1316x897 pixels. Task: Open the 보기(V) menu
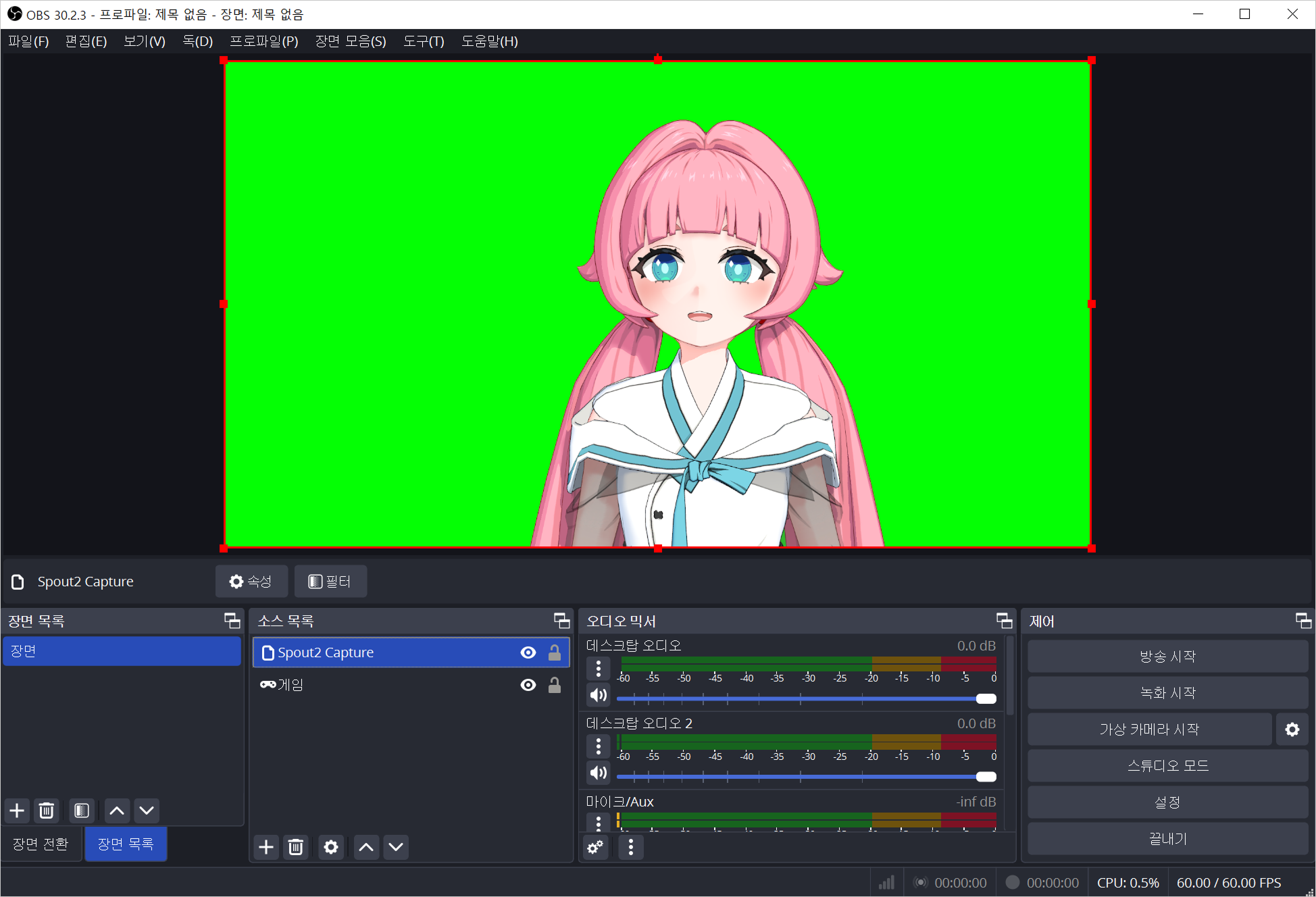tap(145, 41)
